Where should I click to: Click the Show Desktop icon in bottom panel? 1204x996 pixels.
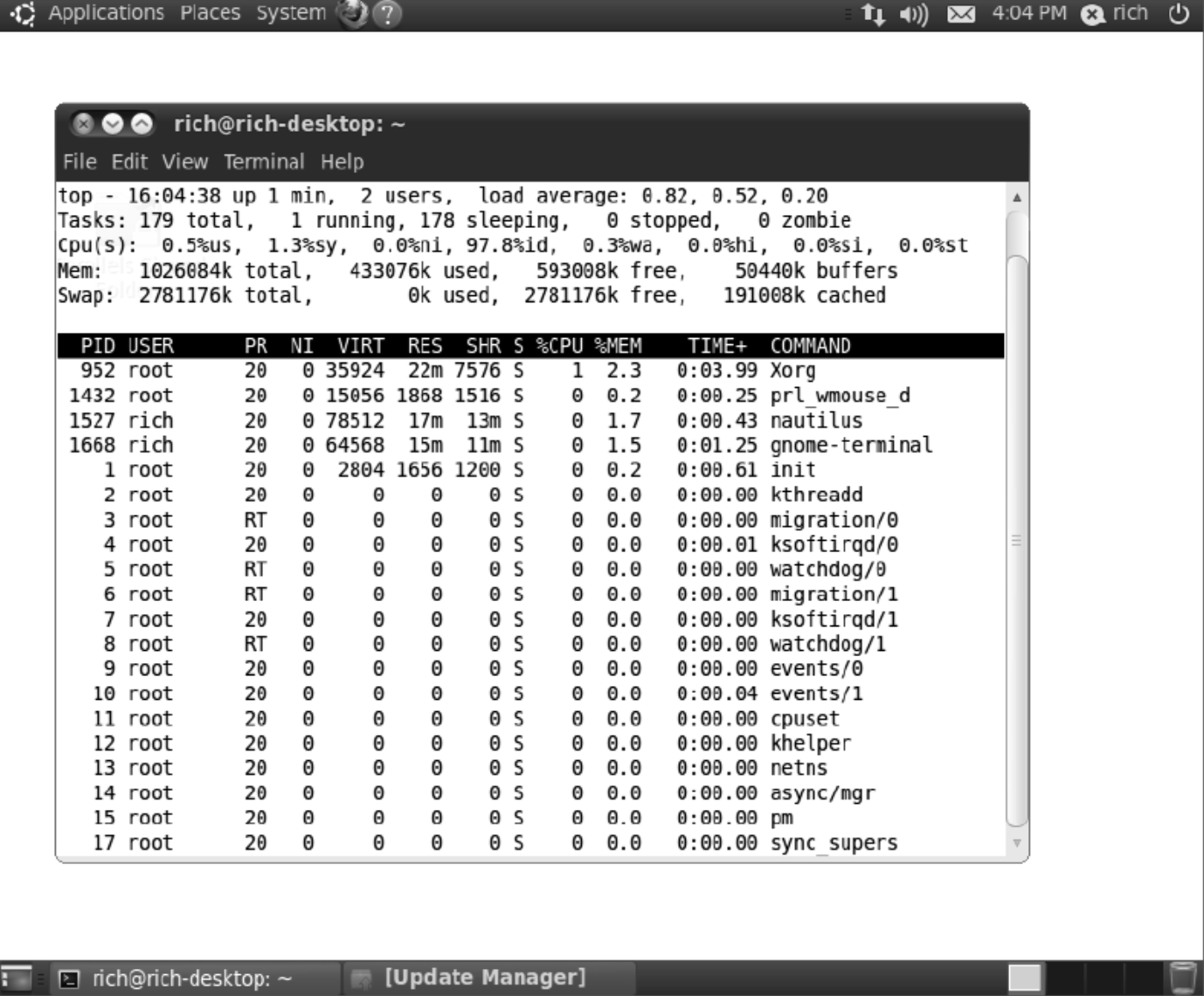pyautogui.click(x=16, y=979)
